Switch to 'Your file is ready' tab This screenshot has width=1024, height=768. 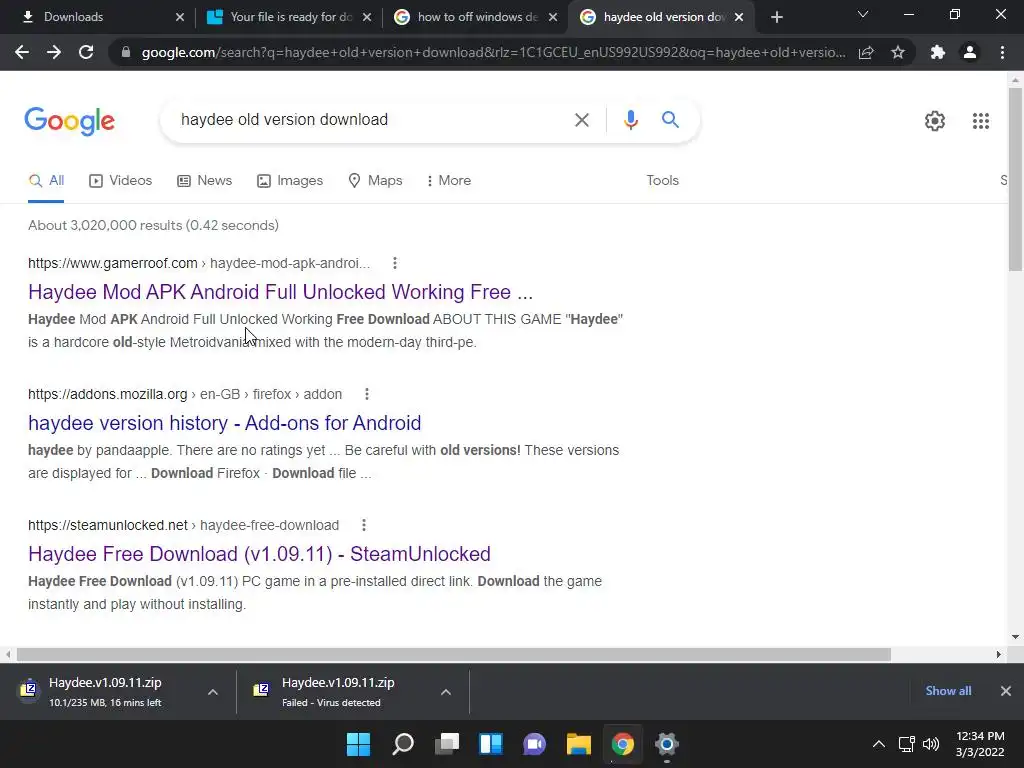(285, 17)
